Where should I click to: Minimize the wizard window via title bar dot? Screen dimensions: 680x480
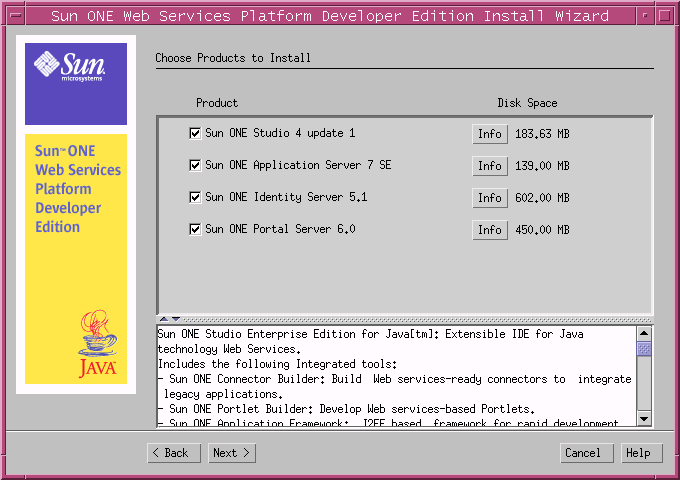(x=645, y=16)
